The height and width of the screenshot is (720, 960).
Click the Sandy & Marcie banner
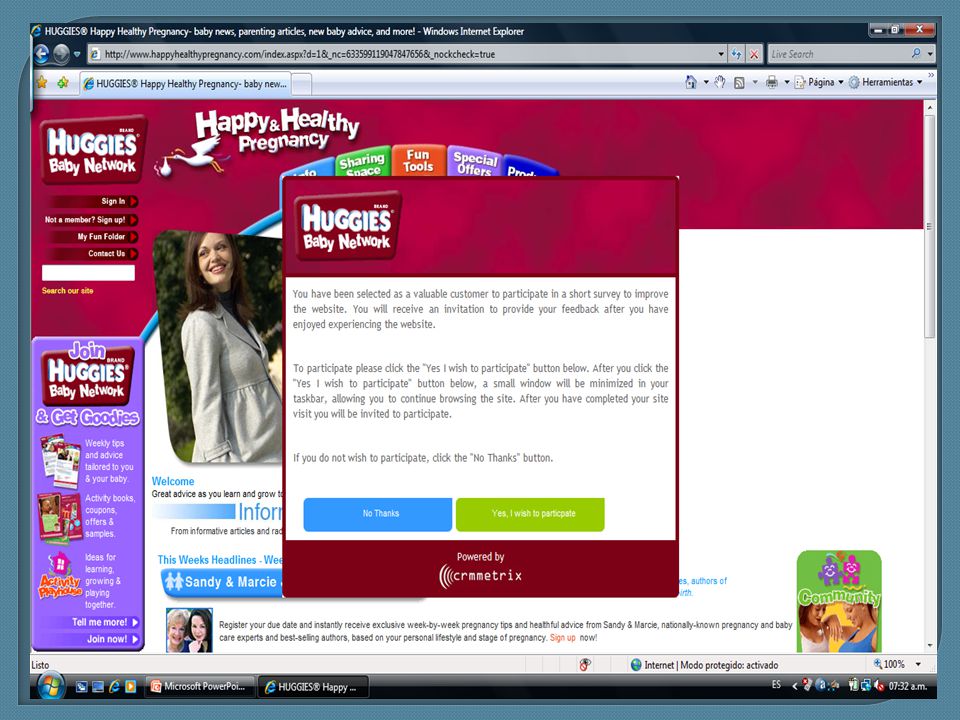tap(222, 582)
